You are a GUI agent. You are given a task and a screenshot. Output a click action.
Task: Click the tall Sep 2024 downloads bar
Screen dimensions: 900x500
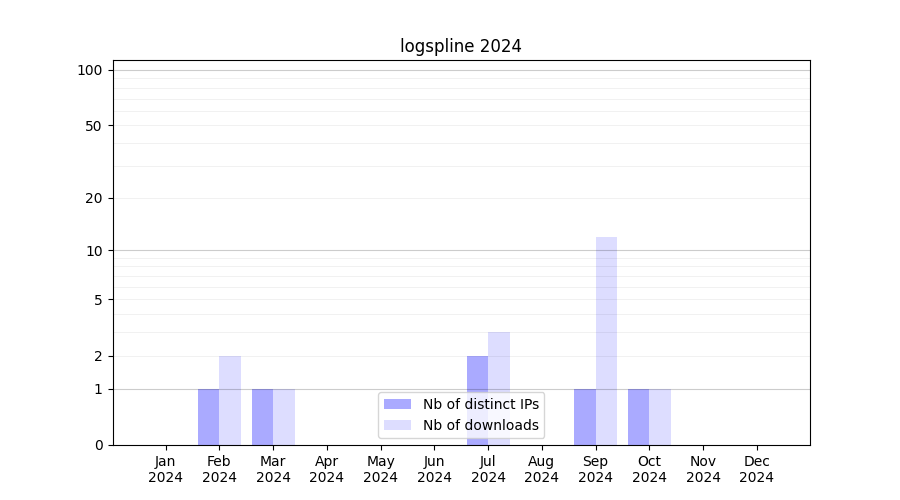pos(606,340)
